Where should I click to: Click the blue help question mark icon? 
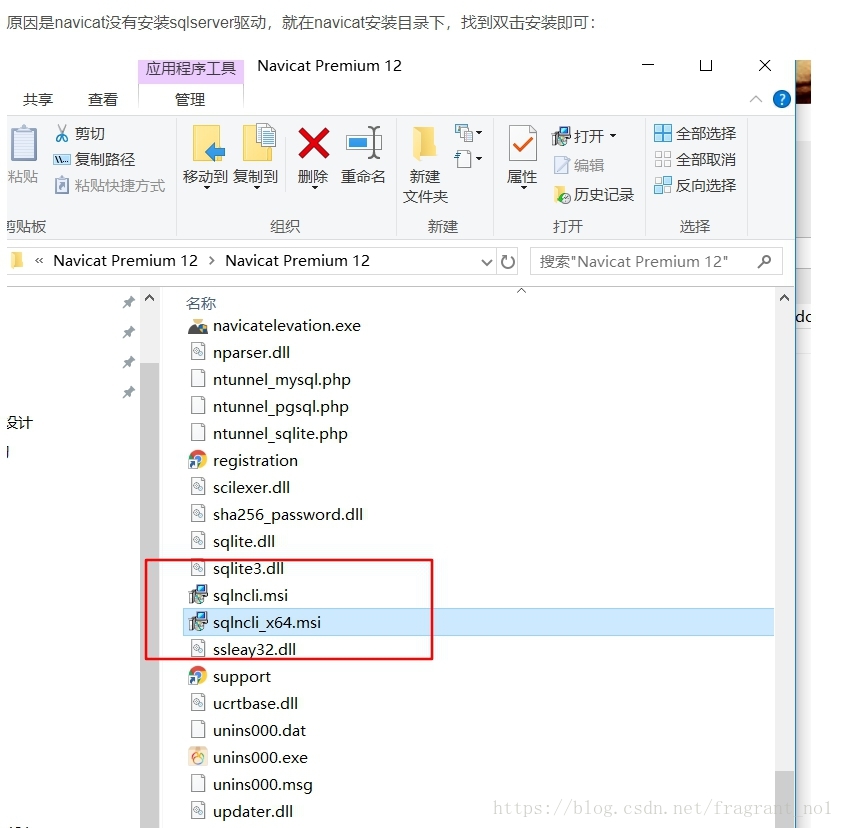[782, 99]
